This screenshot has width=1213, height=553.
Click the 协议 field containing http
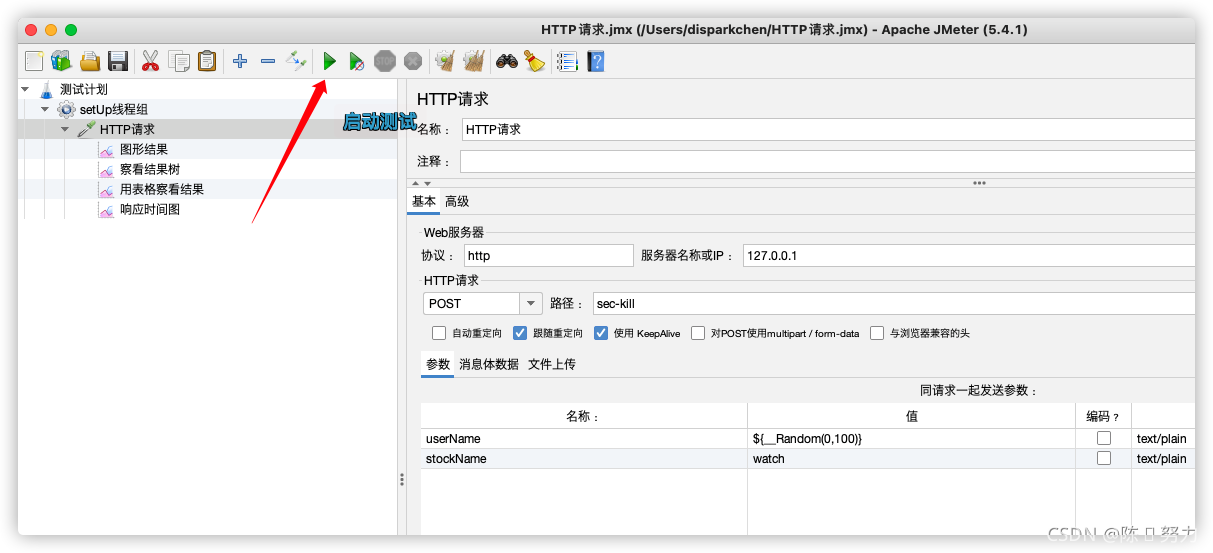click(548, 255)
